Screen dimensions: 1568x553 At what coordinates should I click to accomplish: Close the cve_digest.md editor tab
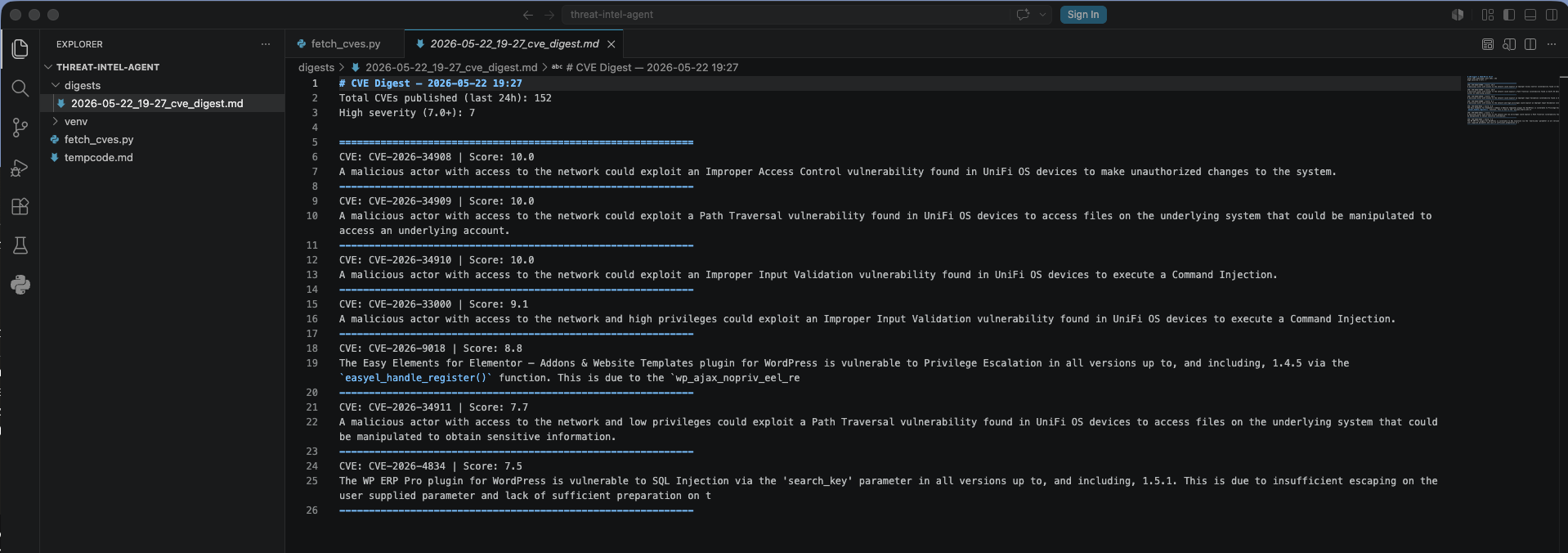click(x=612, y=44)
